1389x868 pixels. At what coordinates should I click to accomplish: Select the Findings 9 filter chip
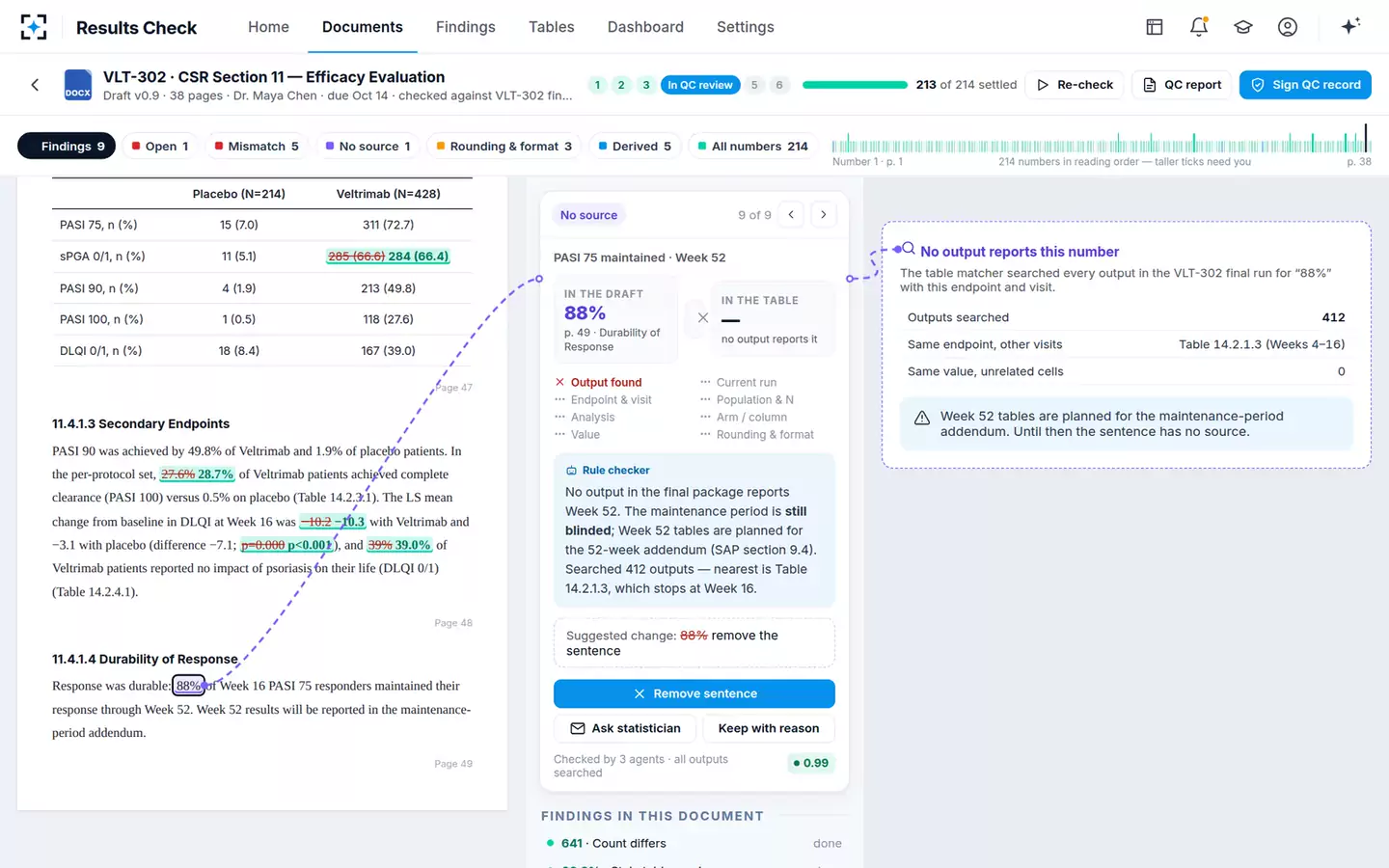point(67,146)
